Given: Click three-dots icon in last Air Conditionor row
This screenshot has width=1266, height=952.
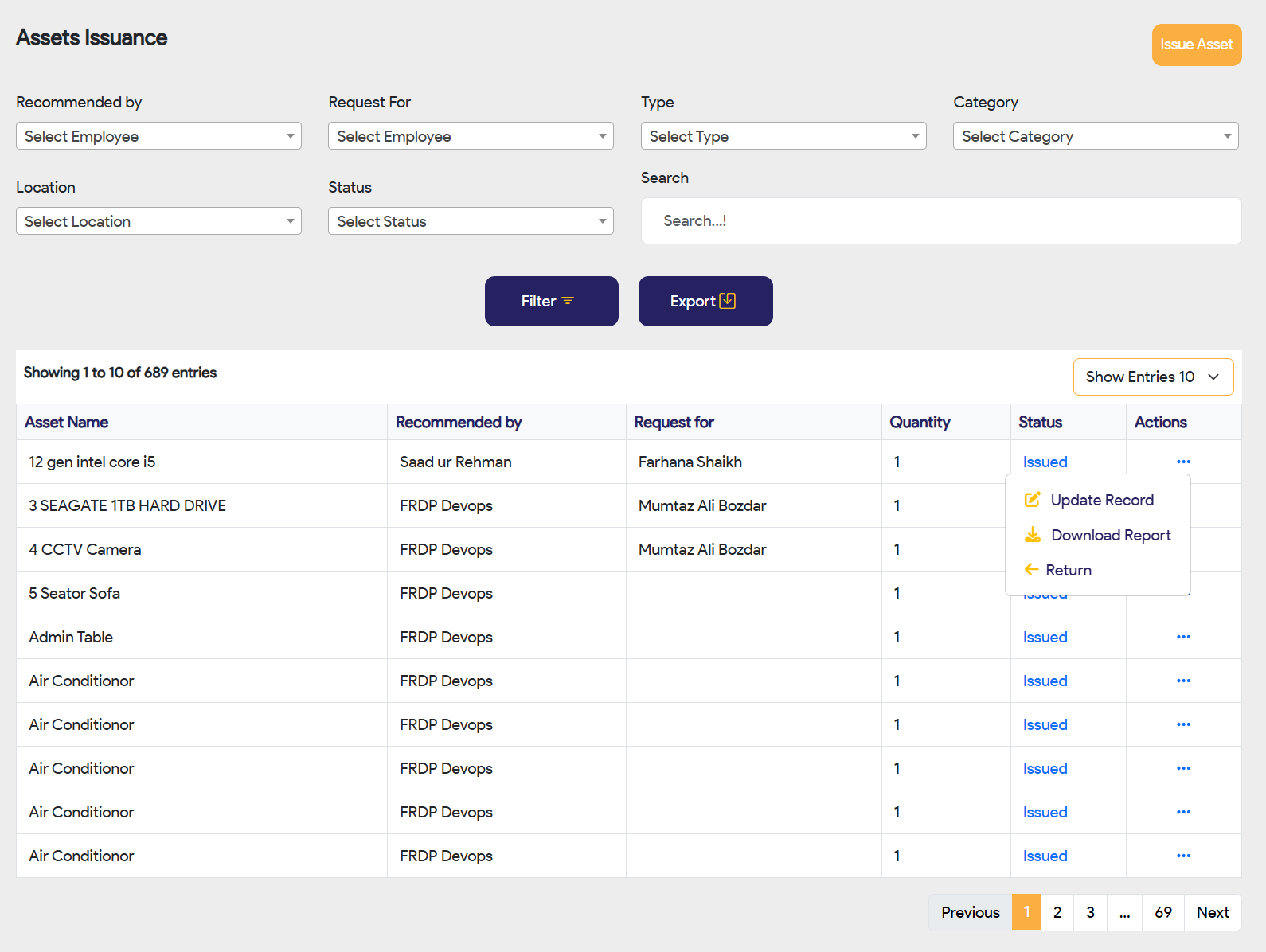Looking at the screenshot, I should 1183,856.
